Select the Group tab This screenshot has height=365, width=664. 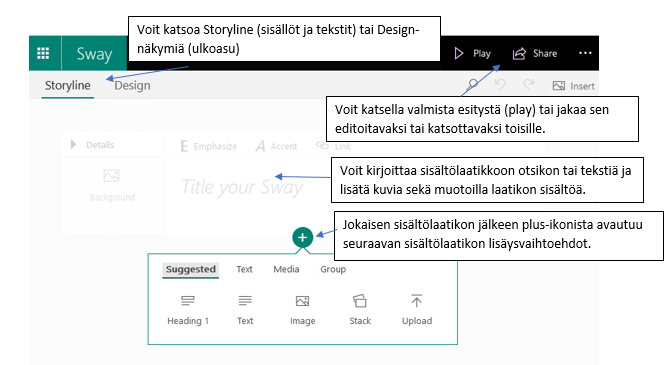[333, 269]
